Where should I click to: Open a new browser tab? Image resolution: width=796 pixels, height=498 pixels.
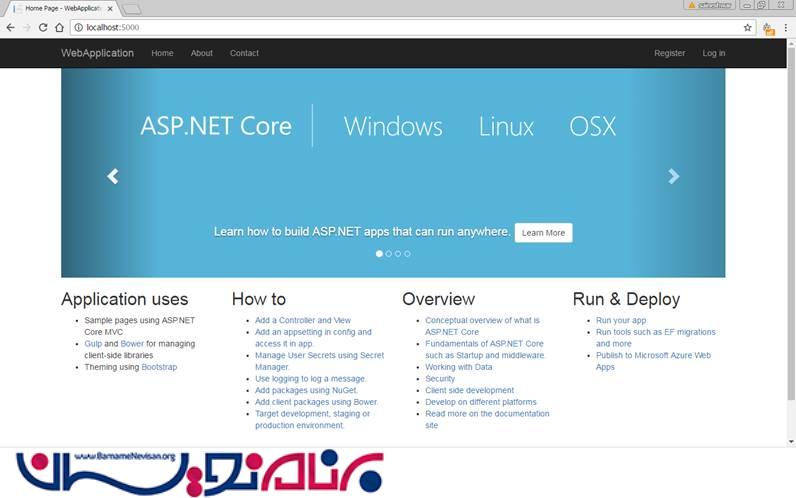tap(131, 9)
